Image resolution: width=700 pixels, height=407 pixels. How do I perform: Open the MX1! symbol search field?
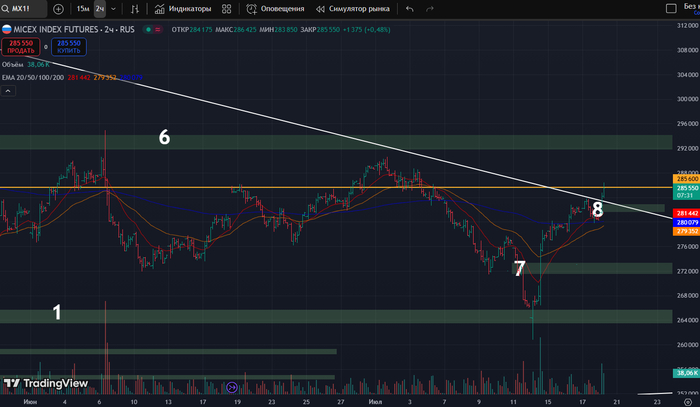(x=24, y=9)
